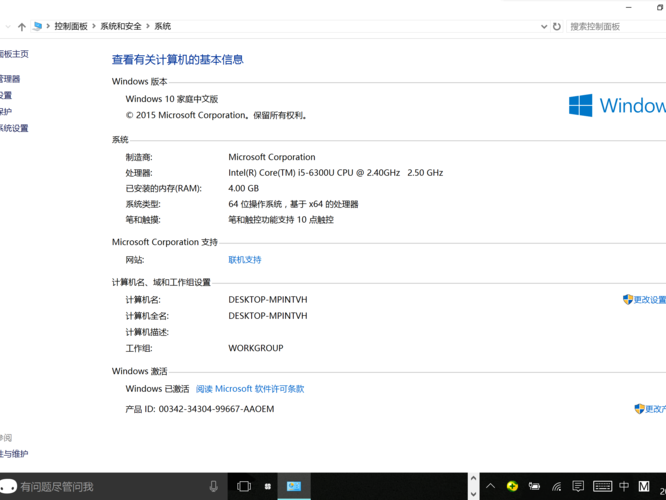Show hidden system tray icons

click(x=490, y=486)
